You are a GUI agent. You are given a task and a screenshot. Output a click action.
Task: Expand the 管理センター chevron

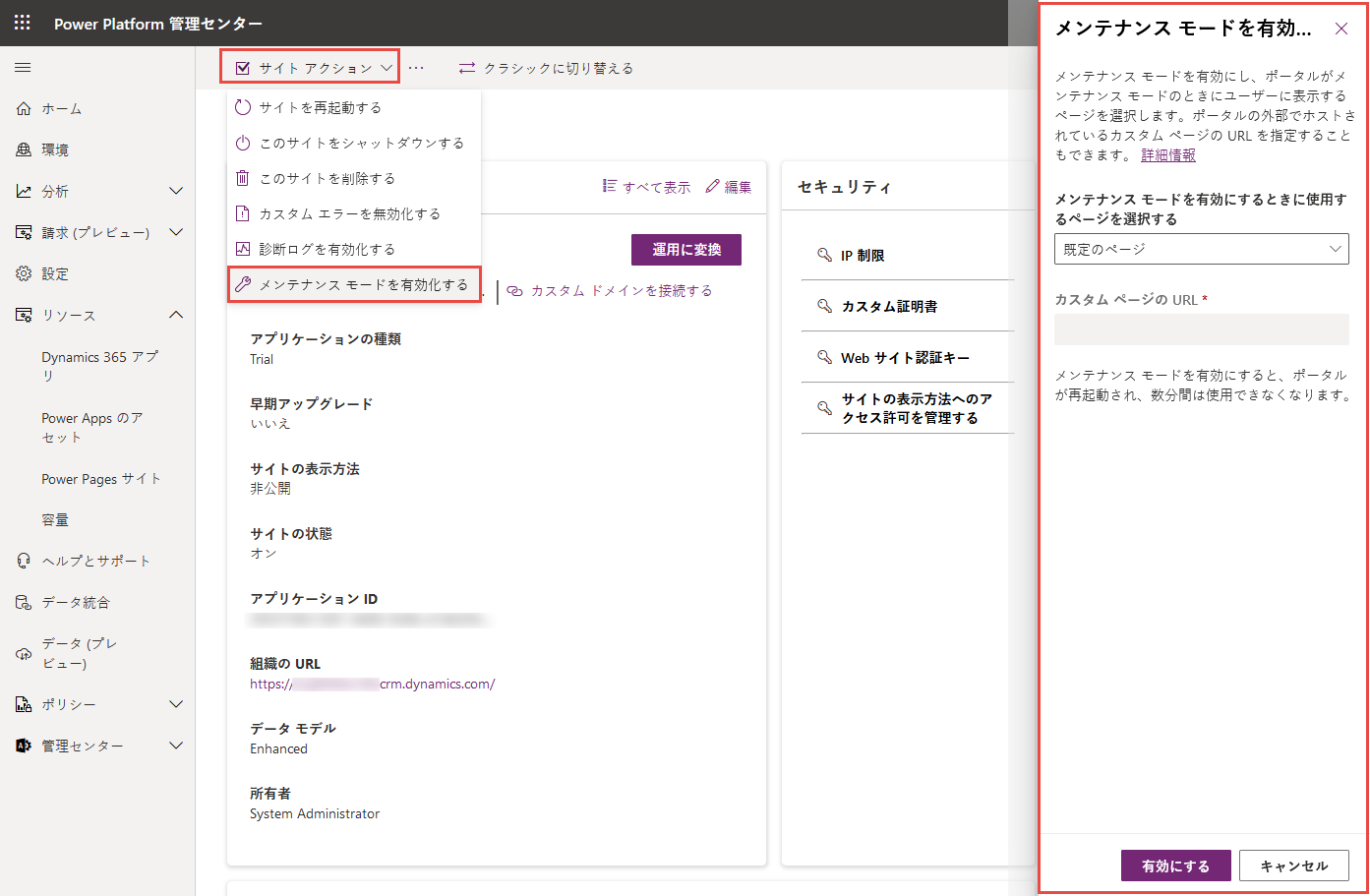(176, 746)
